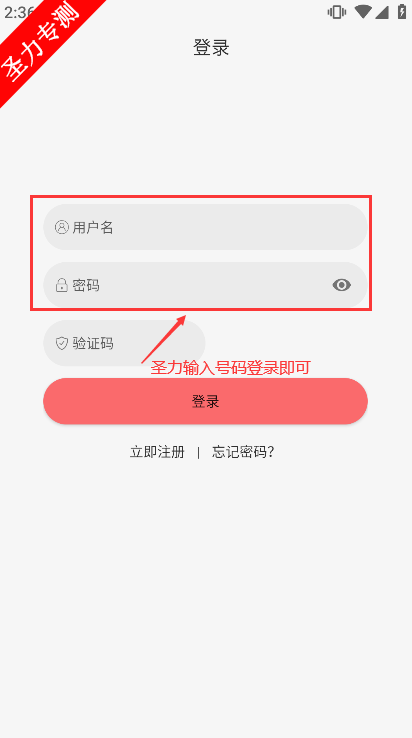
Task: Focus the 密码 input field
Action: pyautogui.click(x=205, y=285)
